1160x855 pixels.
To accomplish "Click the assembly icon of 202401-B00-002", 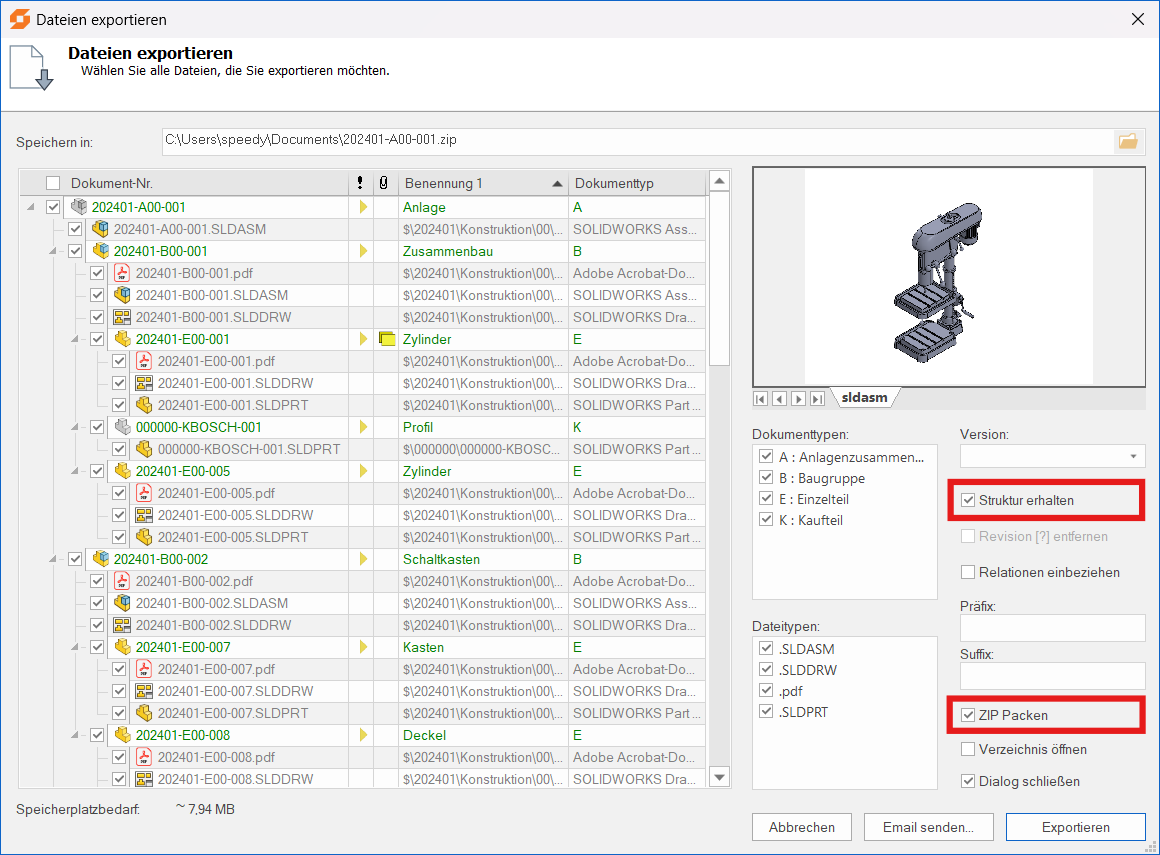I will pos(100,559).
